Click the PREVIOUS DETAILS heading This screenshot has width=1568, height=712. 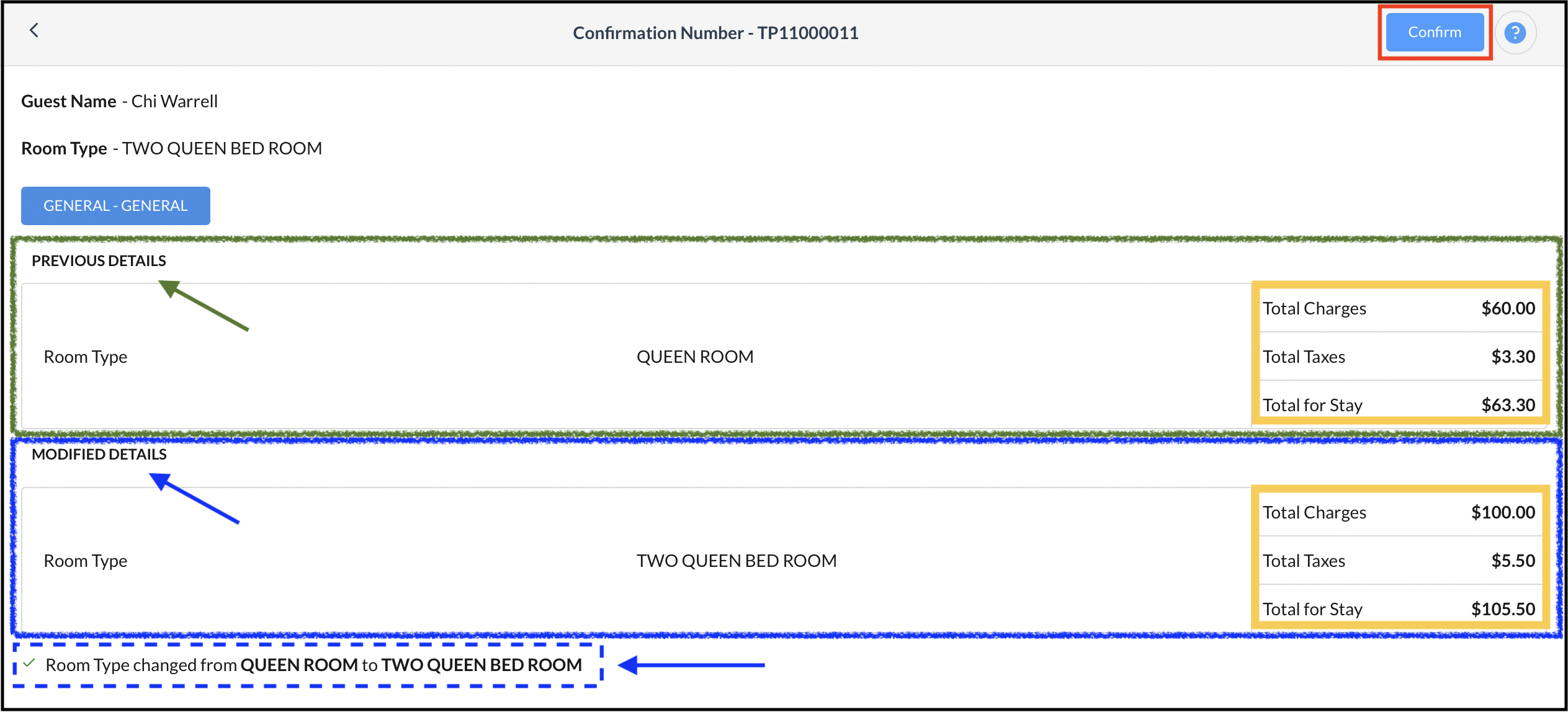(99, 261)
